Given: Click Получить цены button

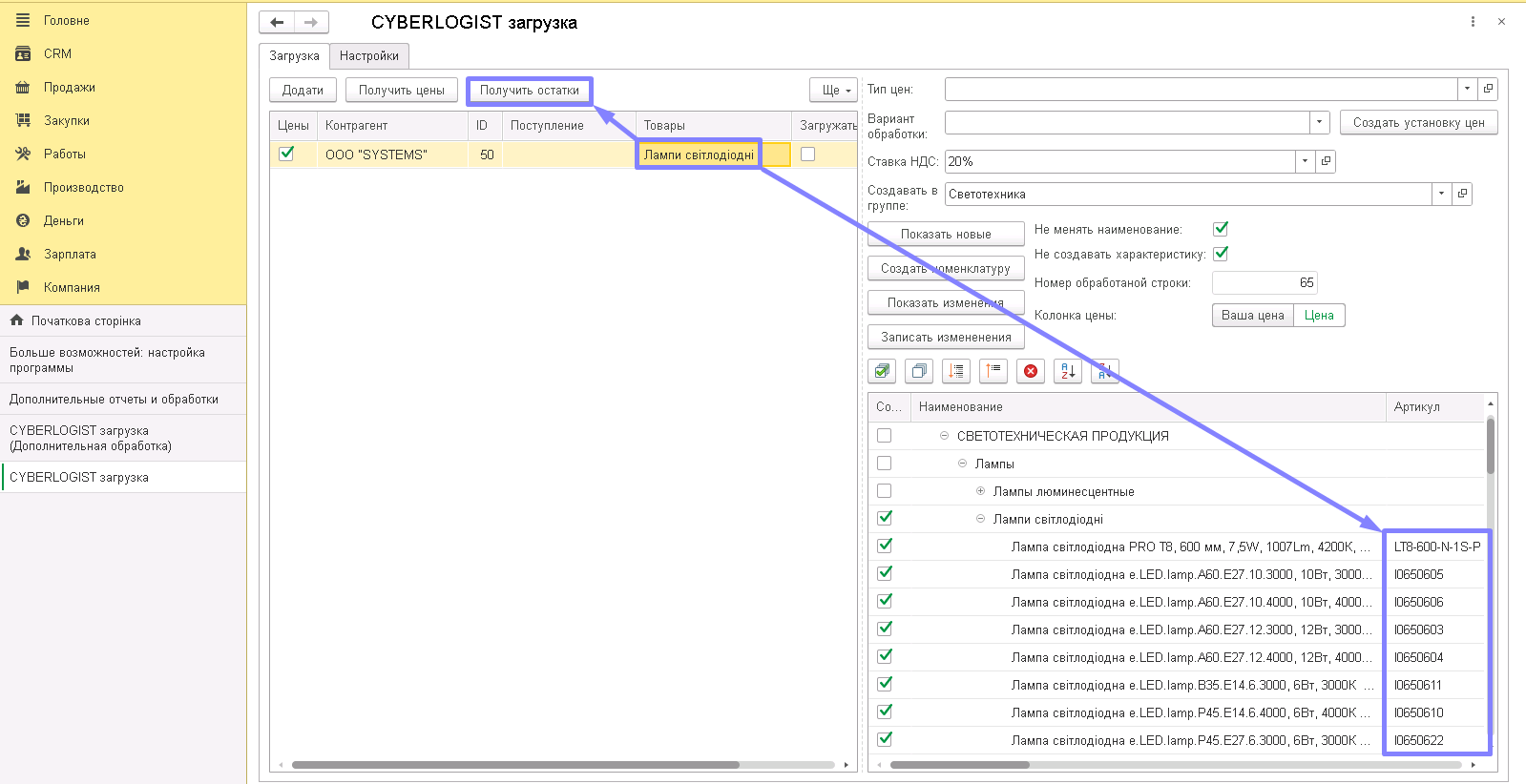Looking at the screenshot, I should pos(402,90).
